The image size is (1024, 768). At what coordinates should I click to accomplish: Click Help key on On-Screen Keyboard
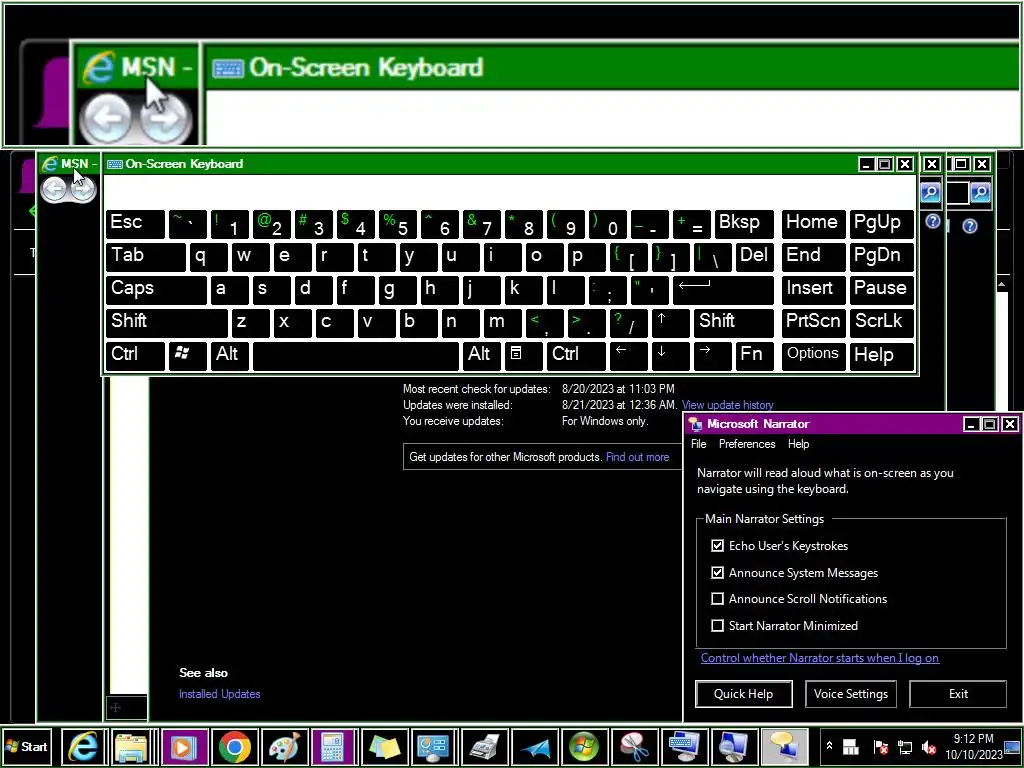click(881, 355)
